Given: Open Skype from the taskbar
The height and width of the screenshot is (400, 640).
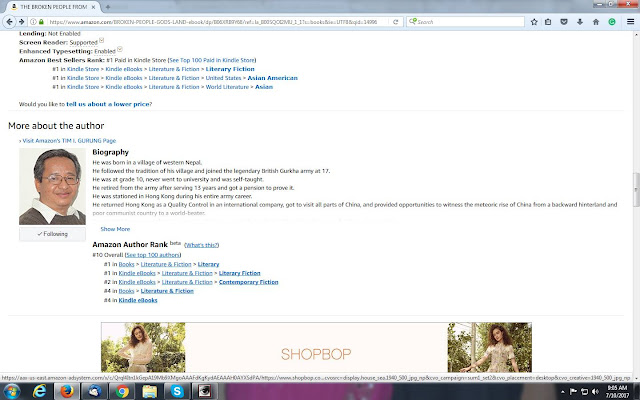Looking at the screenshot, I should [x=177, y=392].
